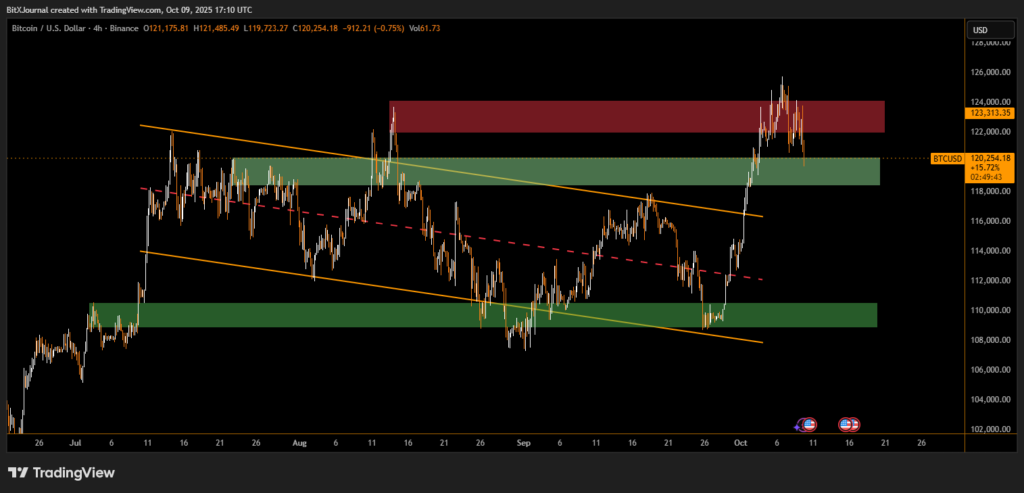Click the 123,313.35 price label on axis

pos(990,113)
